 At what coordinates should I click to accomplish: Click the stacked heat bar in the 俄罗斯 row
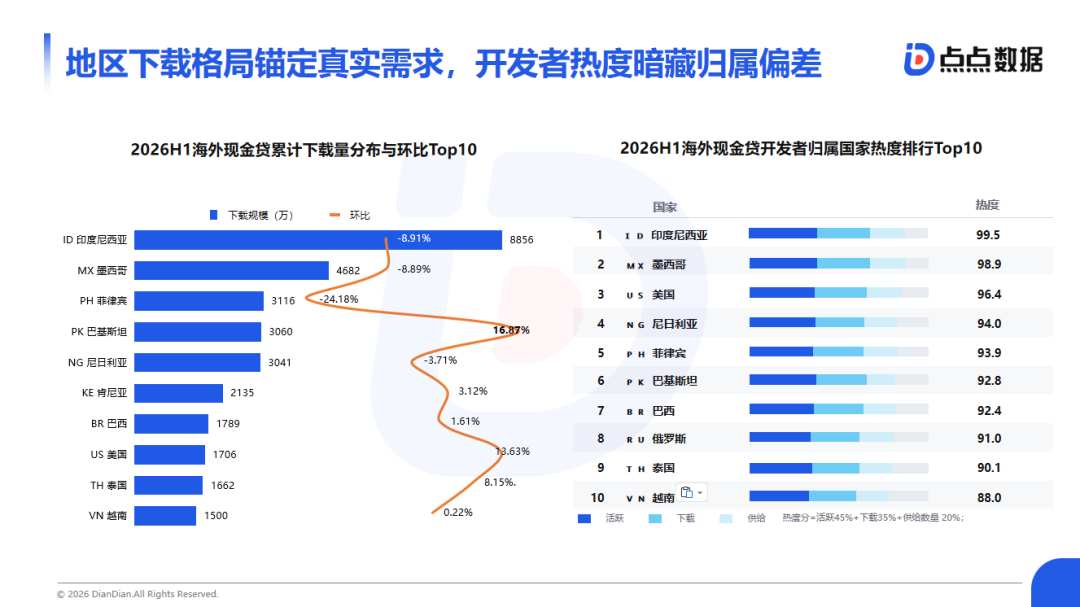pyautogui.click(x=838, y=438)
